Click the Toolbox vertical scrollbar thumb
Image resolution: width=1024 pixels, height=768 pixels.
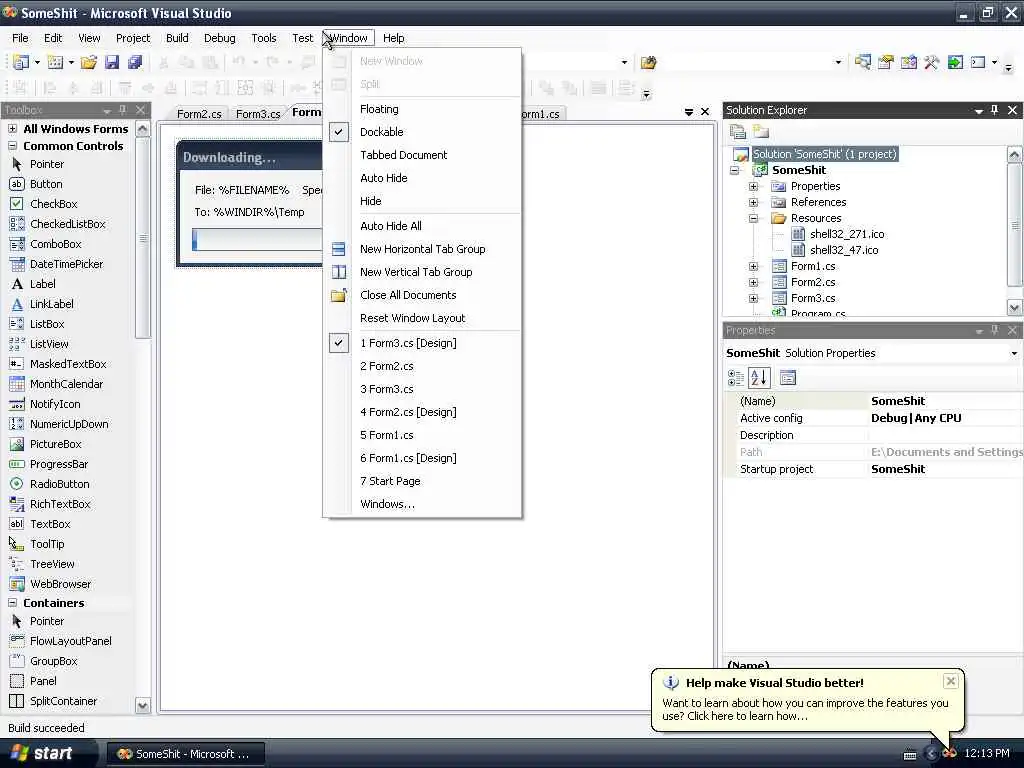[x=142, y=238]
